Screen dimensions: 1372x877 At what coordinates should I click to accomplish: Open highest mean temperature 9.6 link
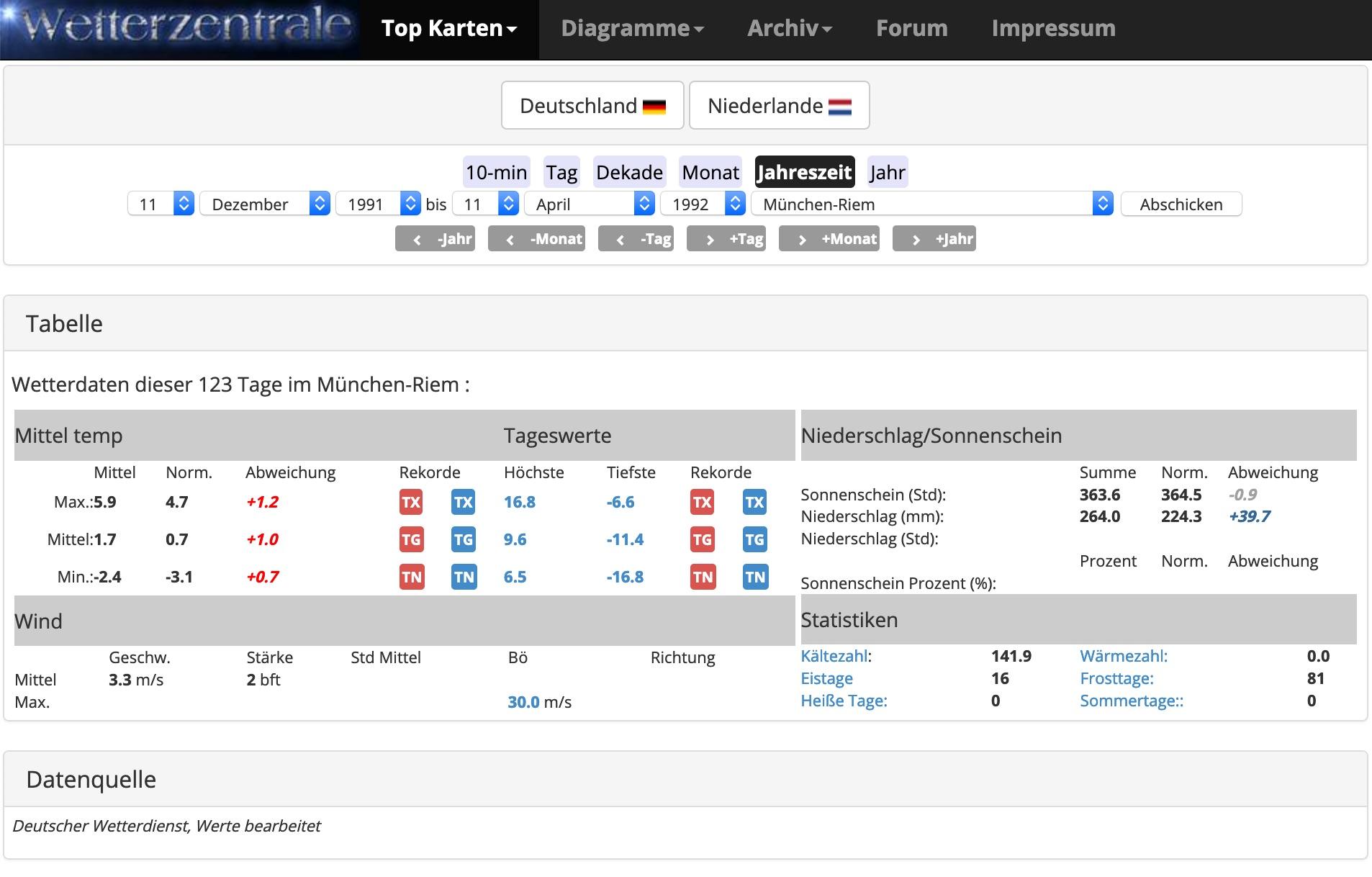[515, 539]
